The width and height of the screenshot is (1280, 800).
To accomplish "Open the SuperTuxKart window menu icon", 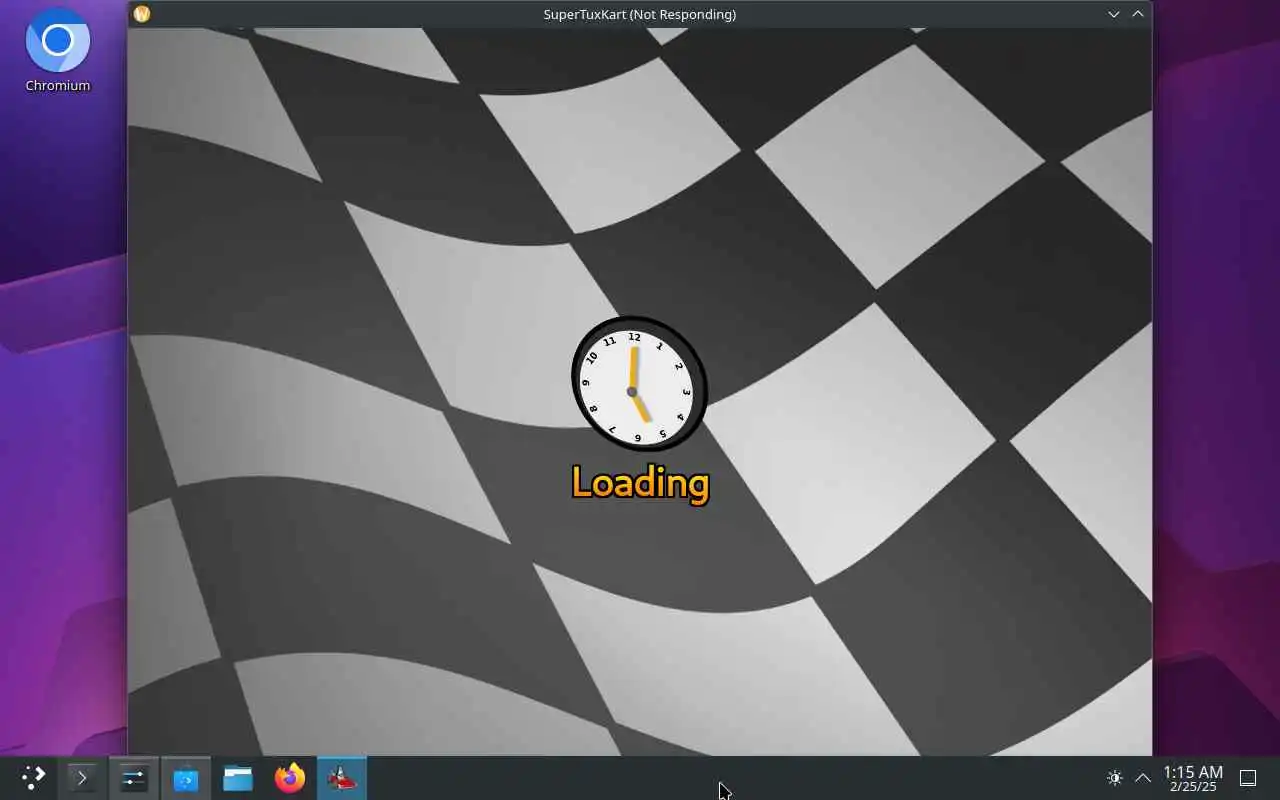I will [142, 14].
